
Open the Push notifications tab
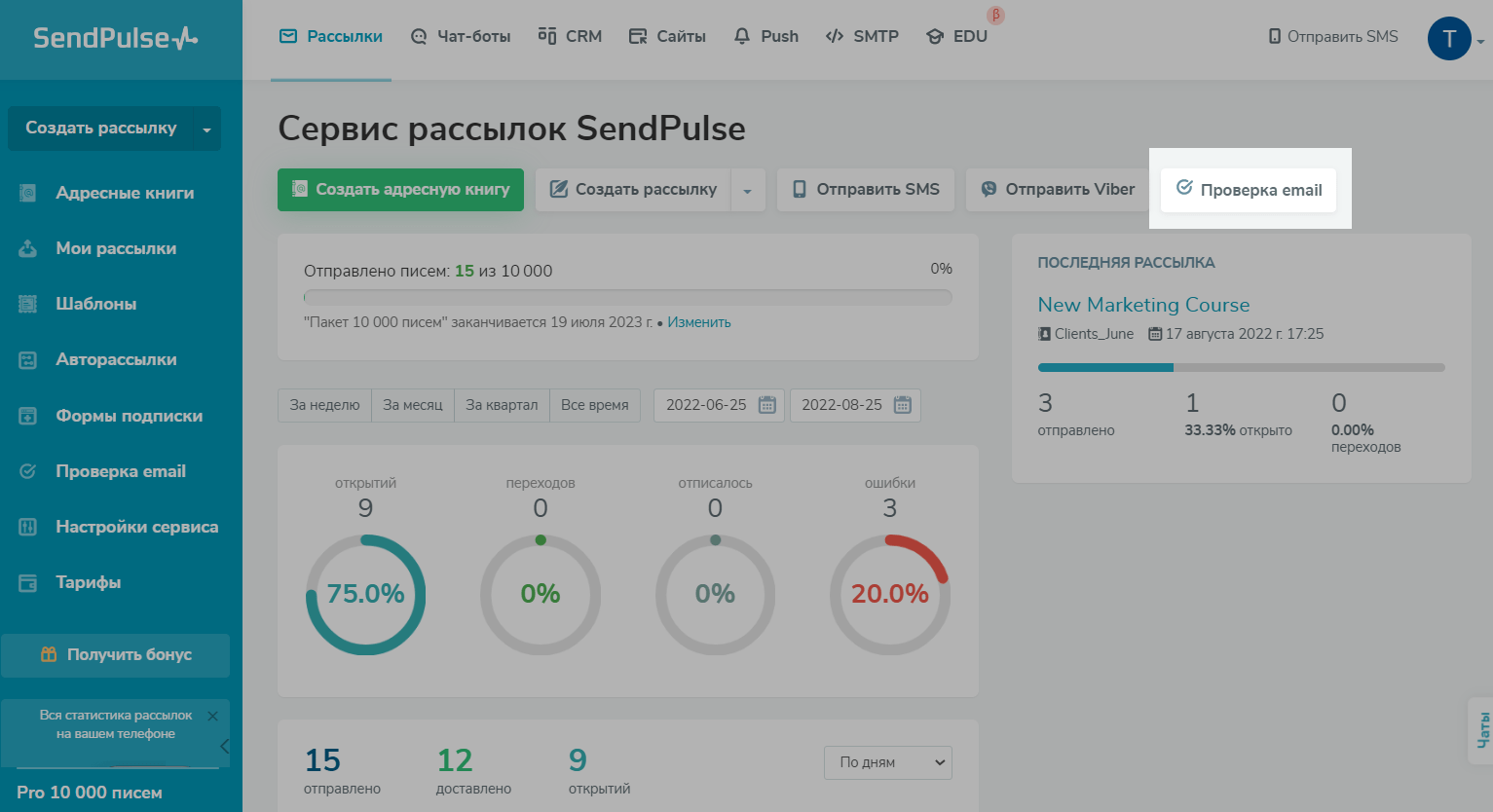765,37
